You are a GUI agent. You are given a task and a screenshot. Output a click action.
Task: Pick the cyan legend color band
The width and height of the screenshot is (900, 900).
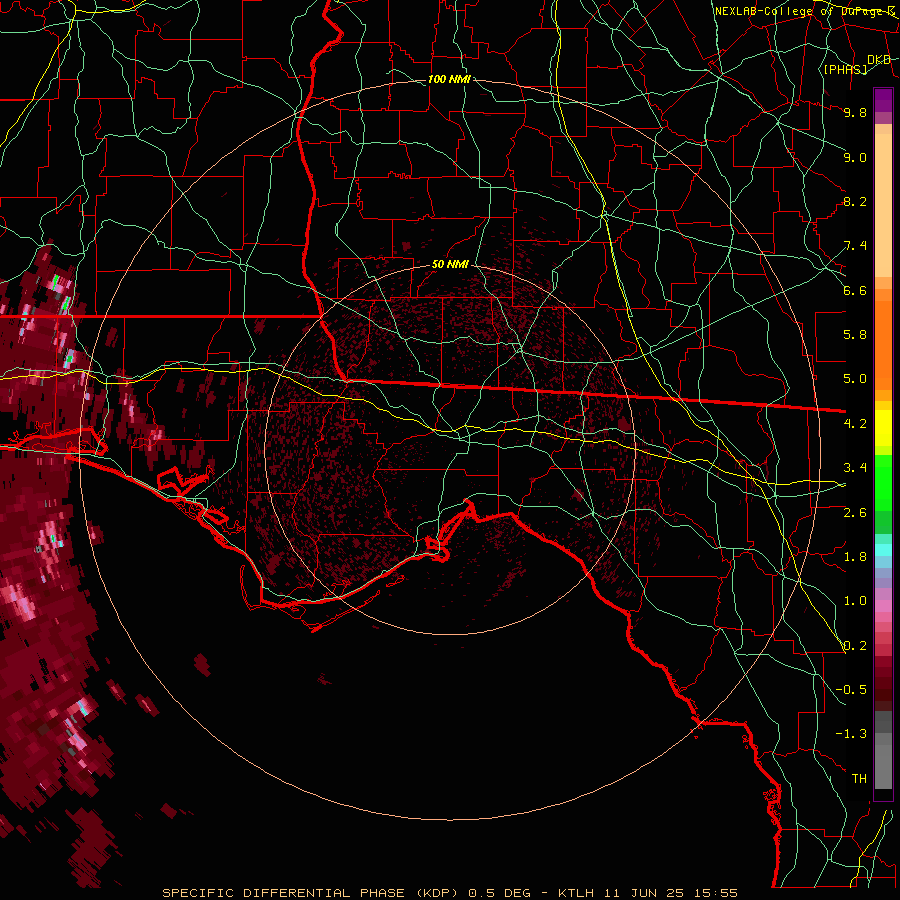coord(883,550)
